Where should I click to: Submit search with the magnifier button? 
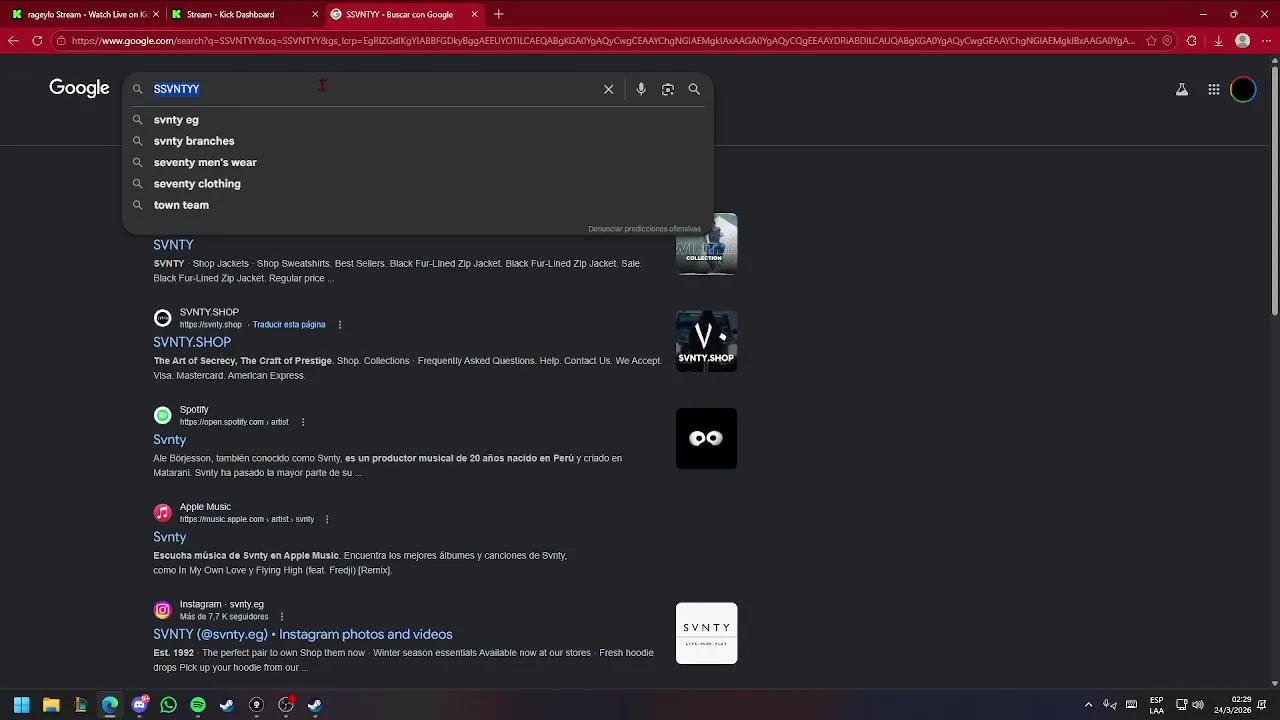tap(694, 89)
